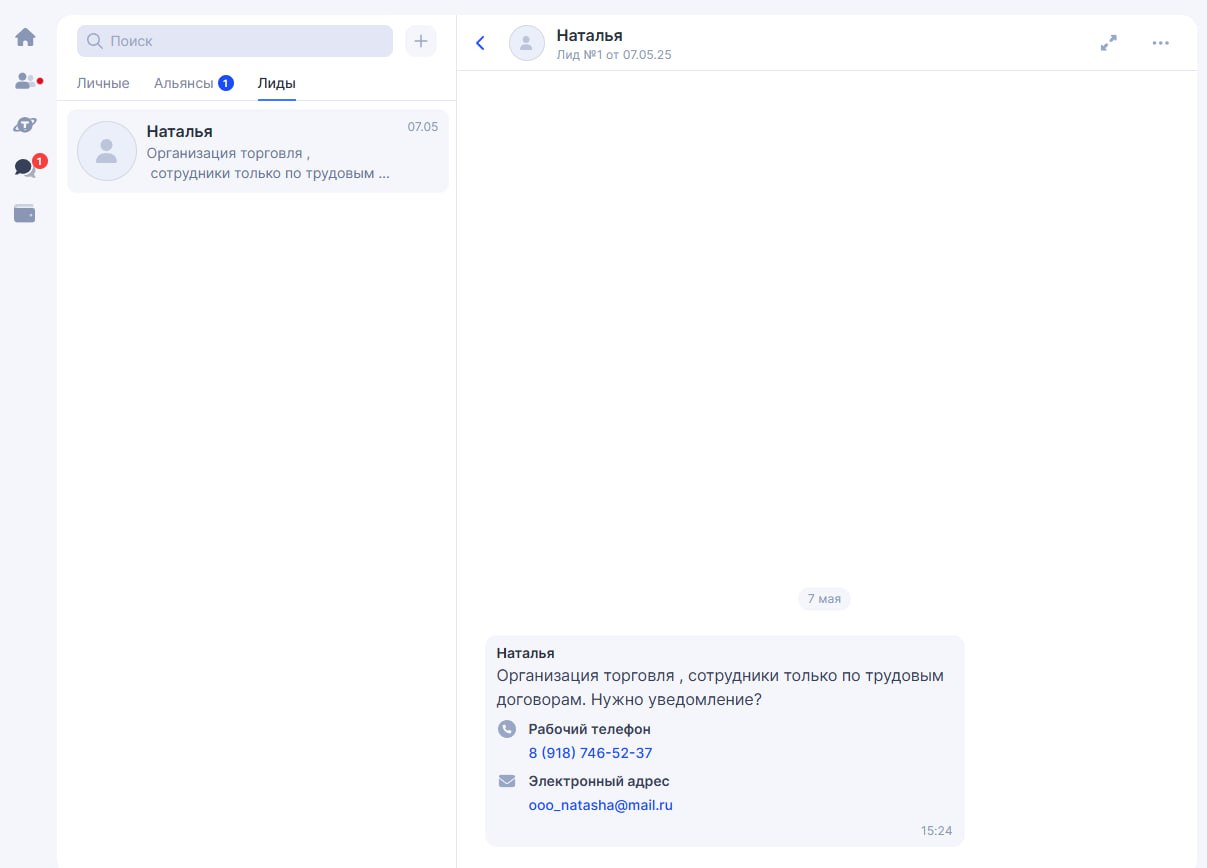Click the envelope icon beside Электронный адрес

[507, 781]
